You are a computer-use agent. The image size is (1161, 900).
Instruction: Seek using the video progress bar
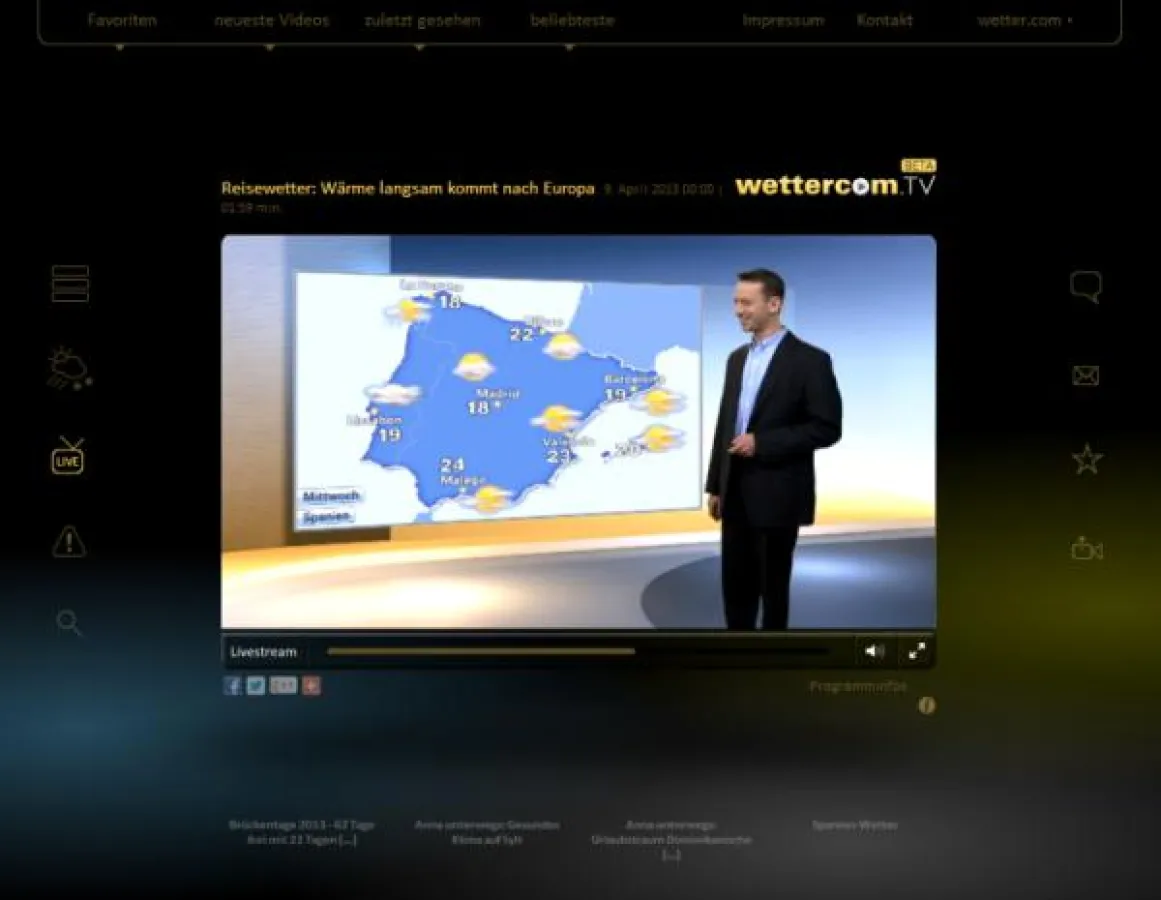click(580, 651)
